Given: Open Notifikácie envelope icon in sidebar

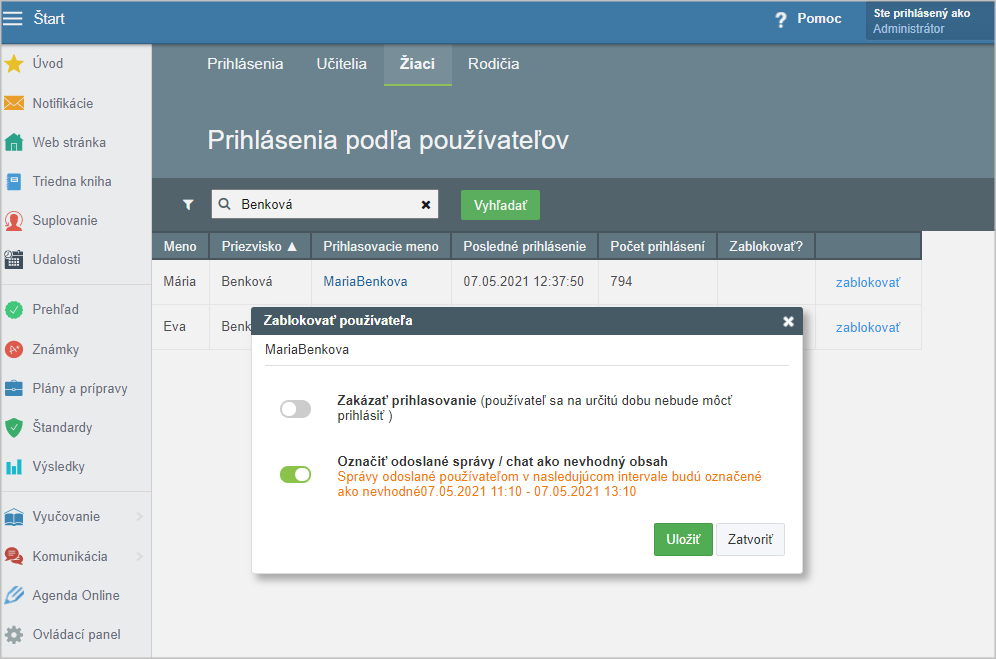Looking at the screenshot, I should (x=14, y=103).
